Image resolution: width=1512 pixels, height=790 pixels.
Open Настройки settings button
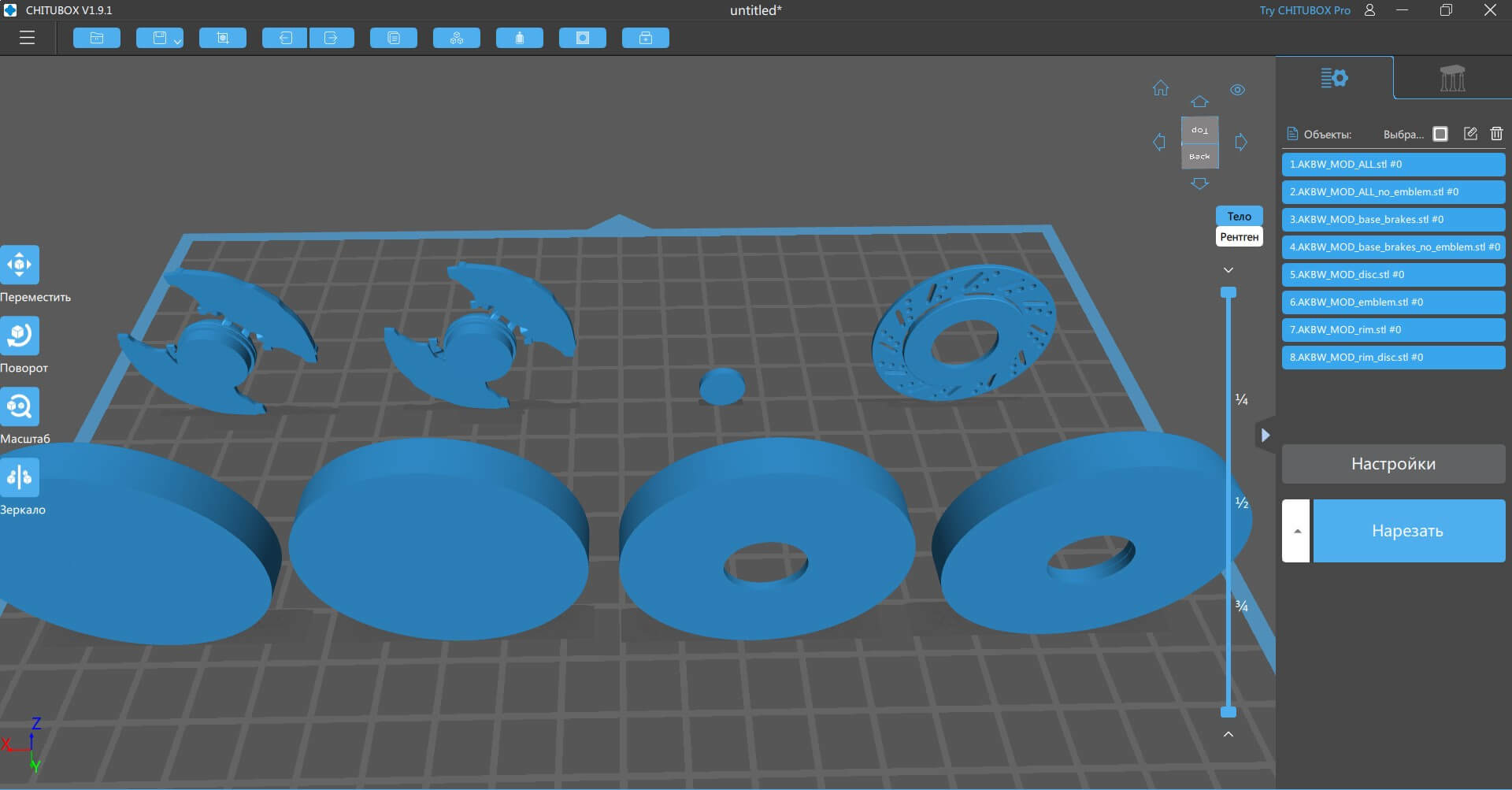click(x=1393, y=464)
